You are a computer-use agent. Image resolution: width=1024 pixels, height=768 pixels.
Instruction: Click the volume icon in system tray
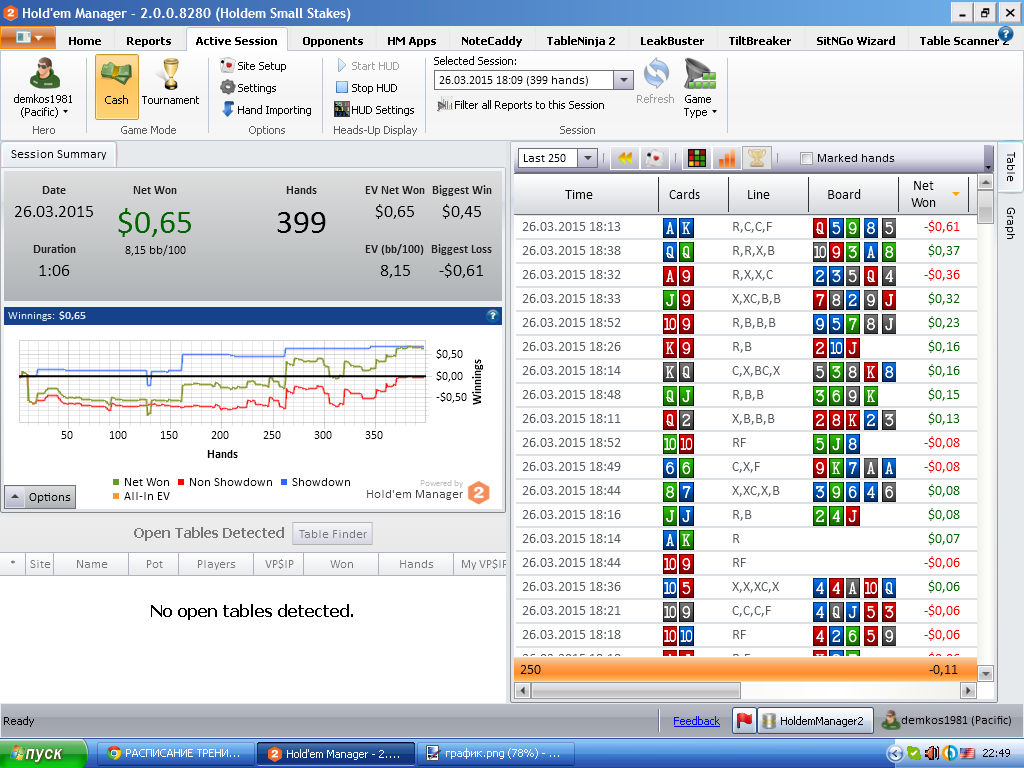coord(932,754)
